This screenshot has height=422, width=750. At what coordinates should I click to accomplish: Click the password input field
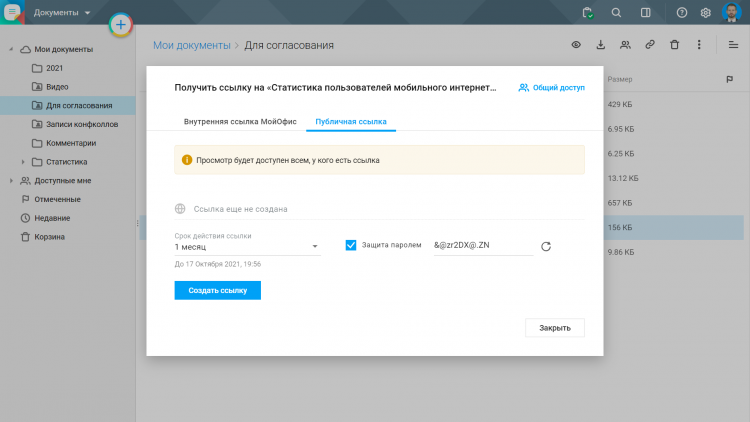[481, 246]
